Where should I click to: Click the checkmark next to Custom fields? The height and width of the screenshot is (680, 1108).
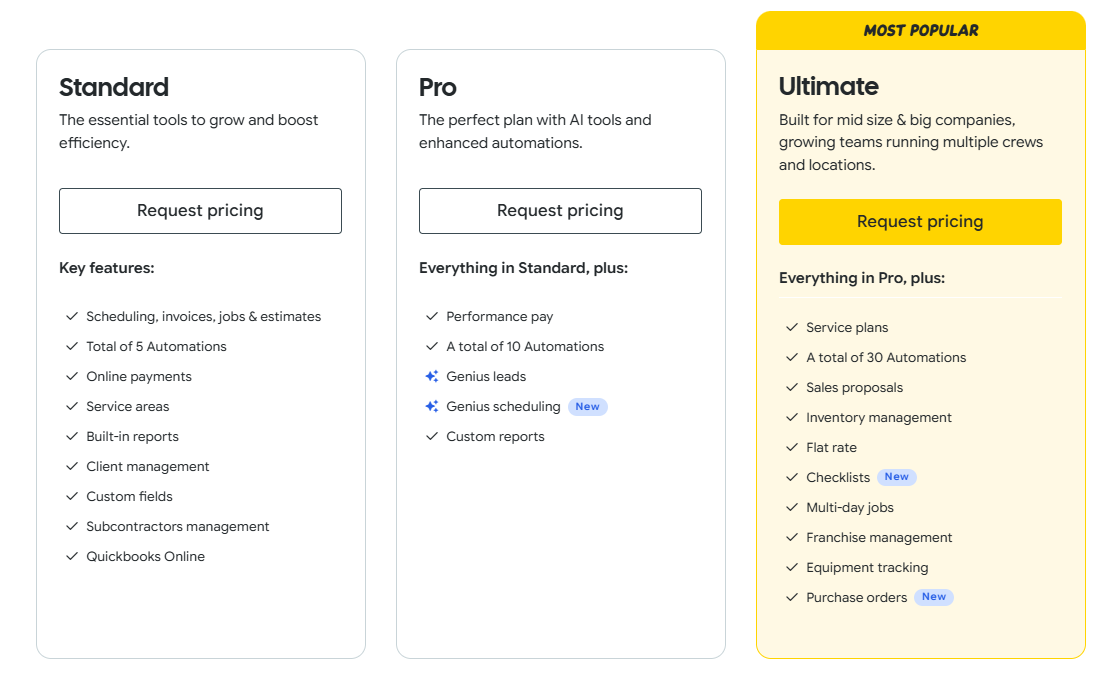pyautogui.click(x=72, y=496)
